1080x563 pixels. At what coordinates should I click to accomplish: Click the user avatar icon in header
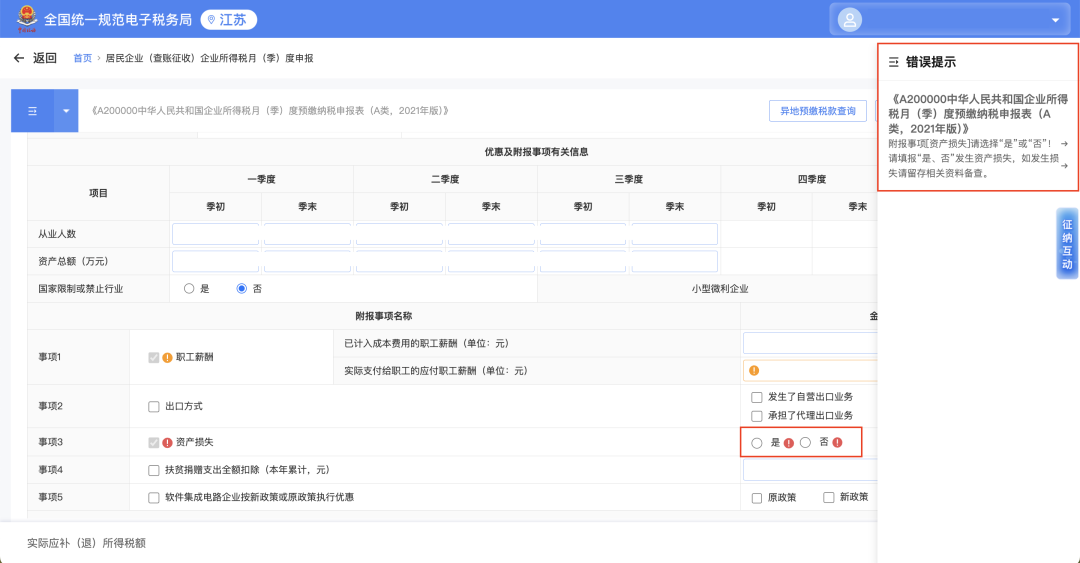click(850, 20)
